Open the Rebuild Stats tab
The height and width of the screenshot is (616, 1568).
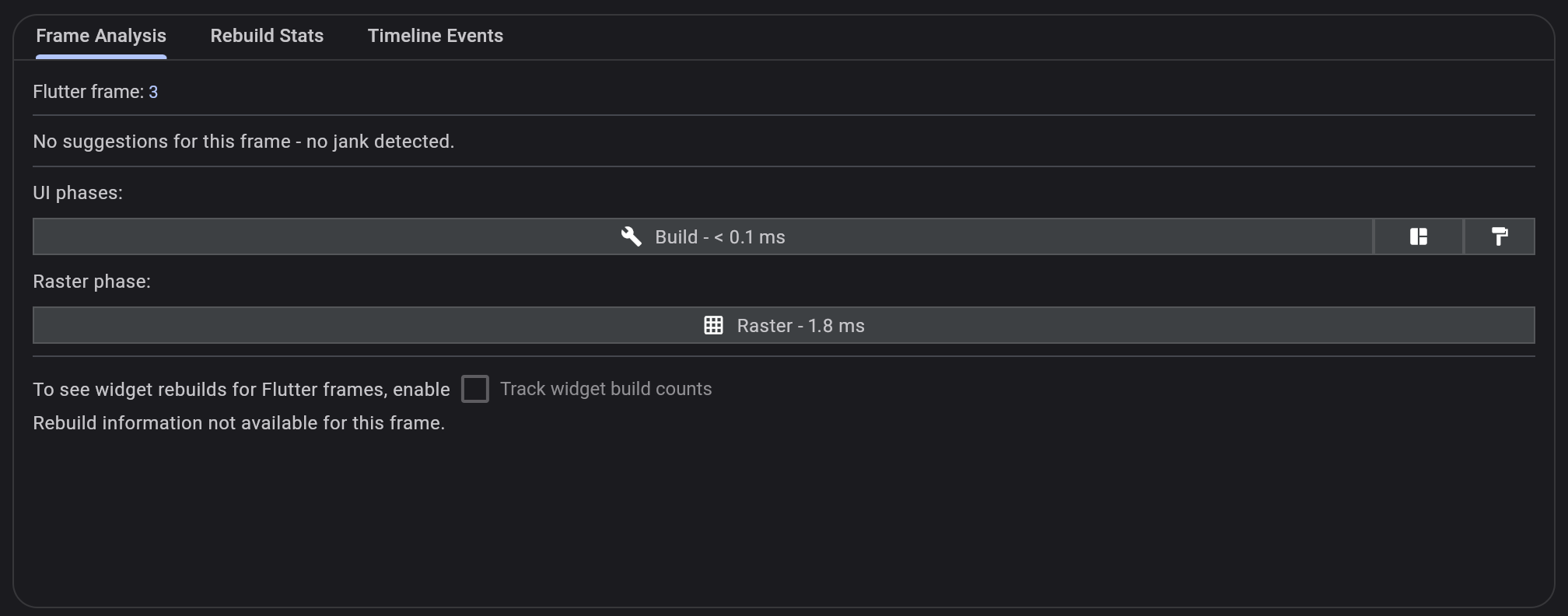point(266,36)
